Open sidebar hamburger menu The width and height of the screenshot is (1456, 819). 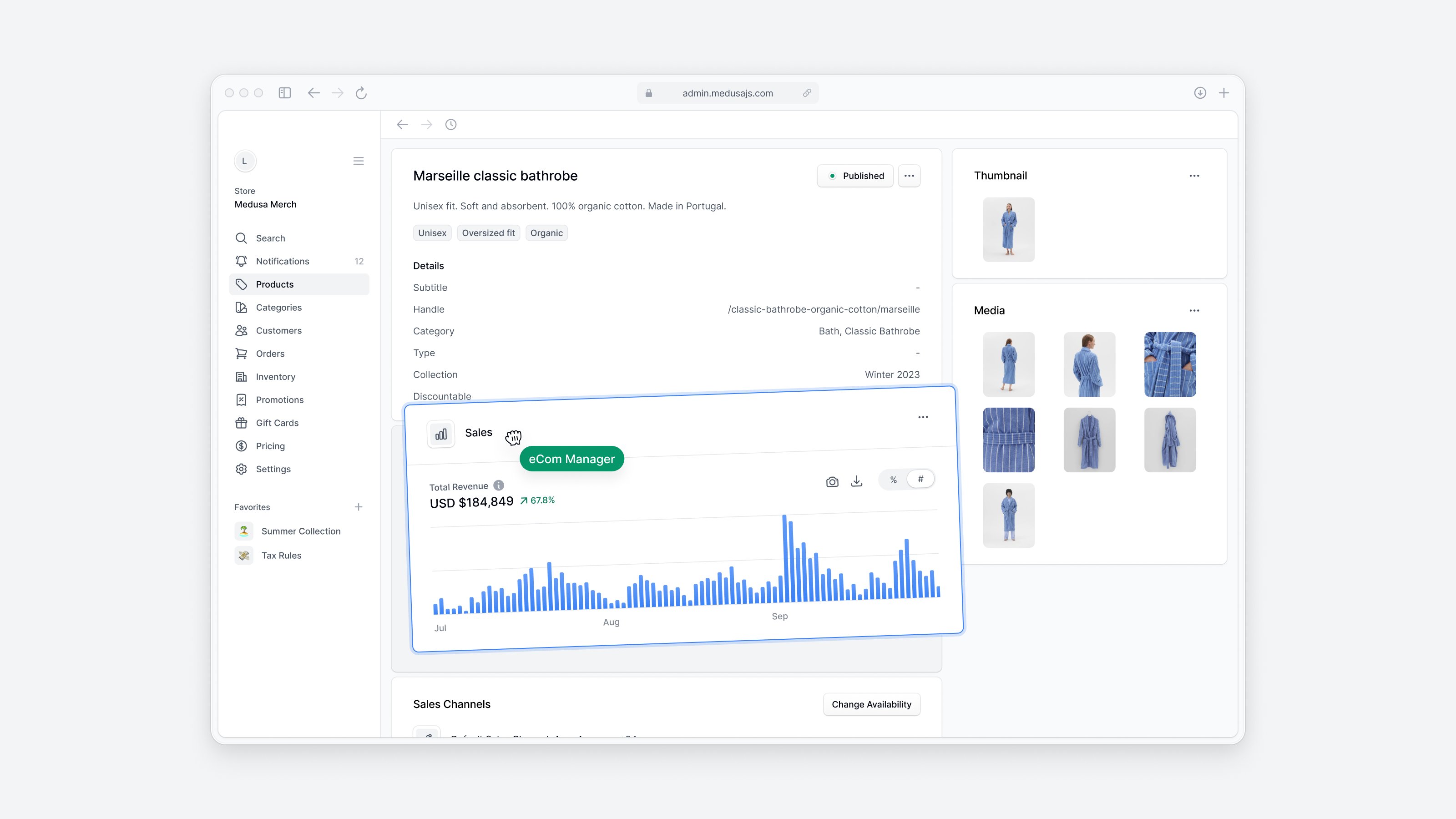[x=359, y=161]
